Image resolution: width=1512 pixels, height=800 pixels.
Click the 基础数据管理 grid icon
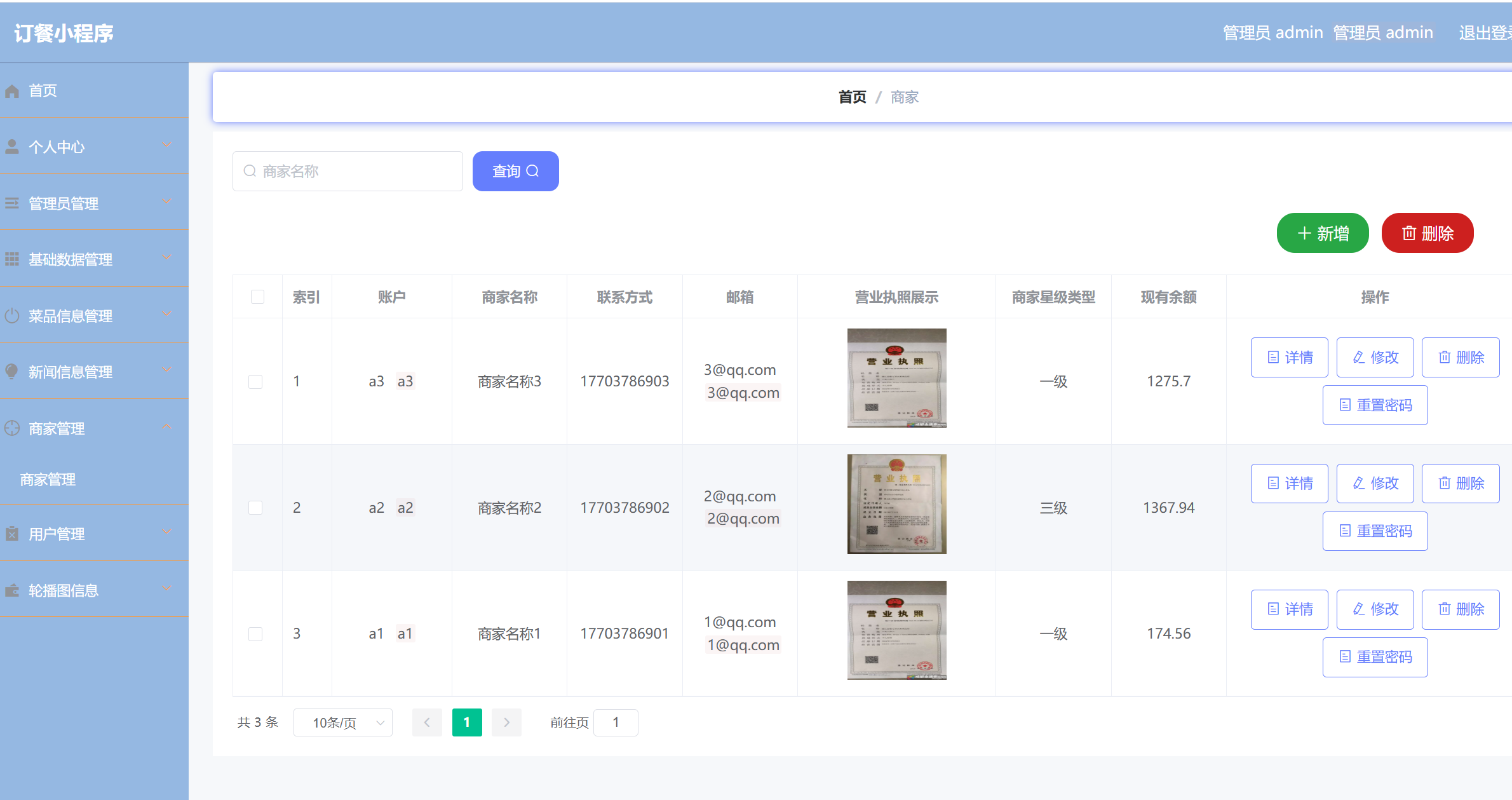click(11, 259)
